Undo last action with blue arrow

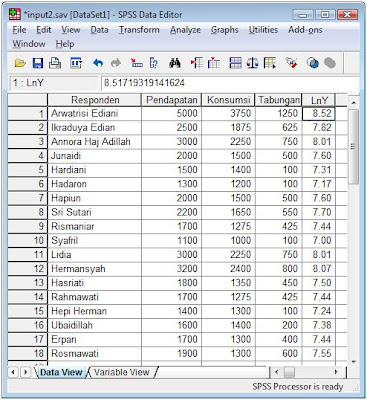[98, 63]
